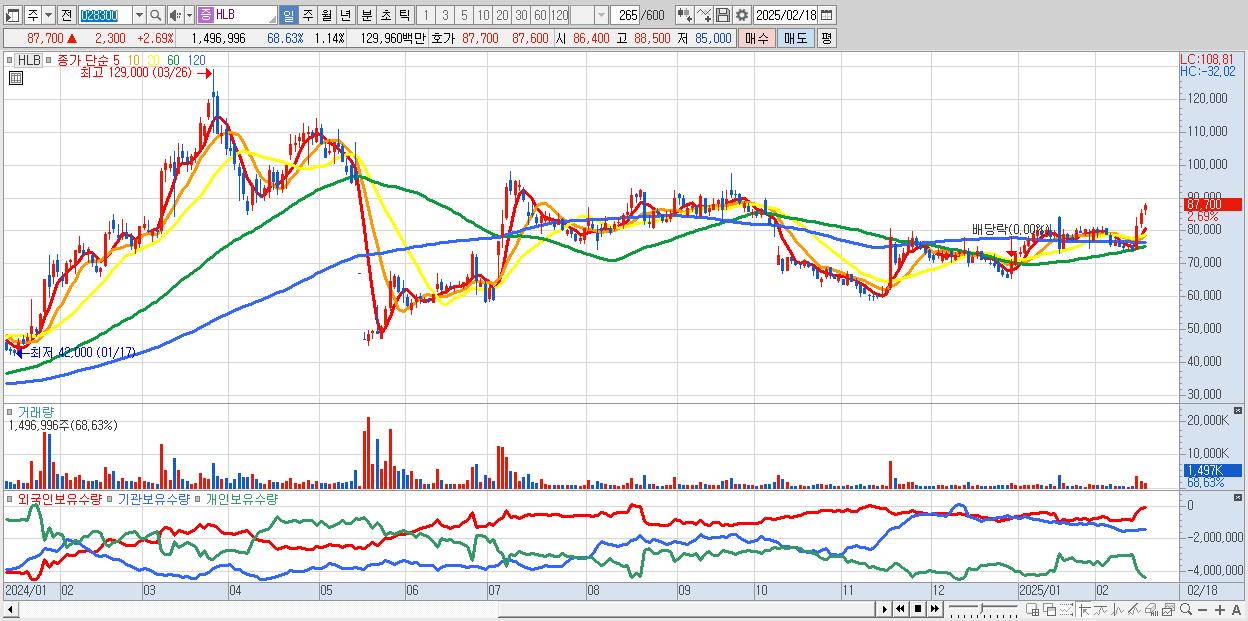Click the speaker sound icon

coord(175,15)
